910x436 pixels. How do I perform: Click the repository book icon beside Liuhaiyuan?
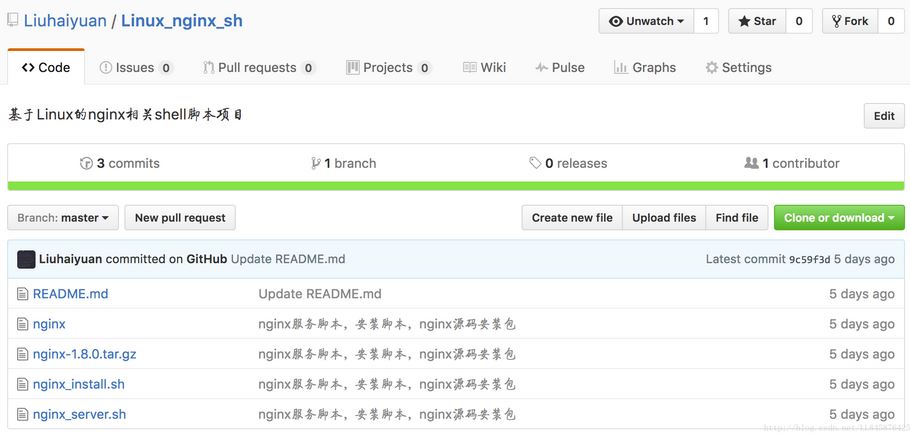click(x=12, y=21)
